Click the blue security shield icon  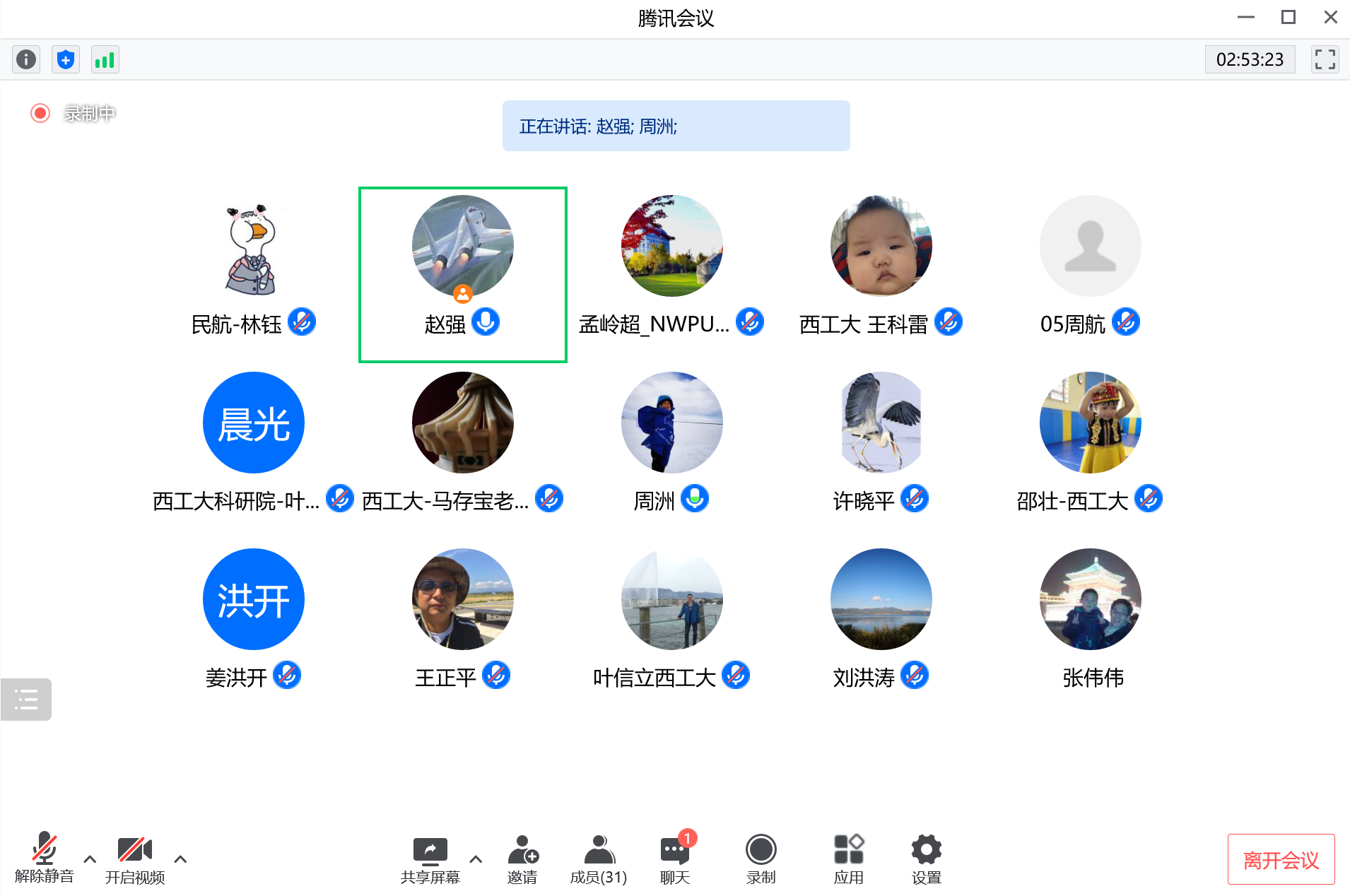(66, 59)
